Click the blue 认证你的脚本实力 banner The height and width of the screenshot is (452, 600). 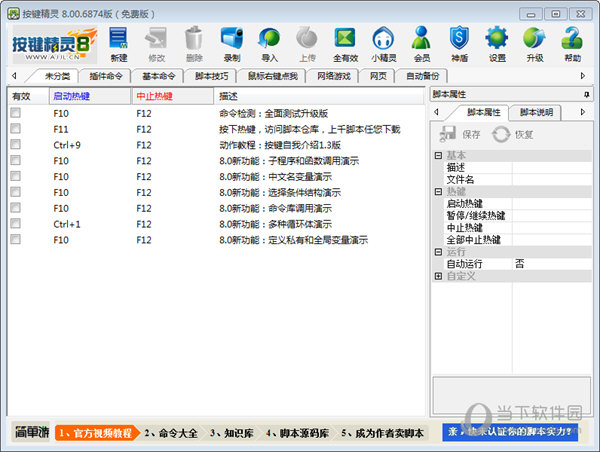(x=510, y=432)
